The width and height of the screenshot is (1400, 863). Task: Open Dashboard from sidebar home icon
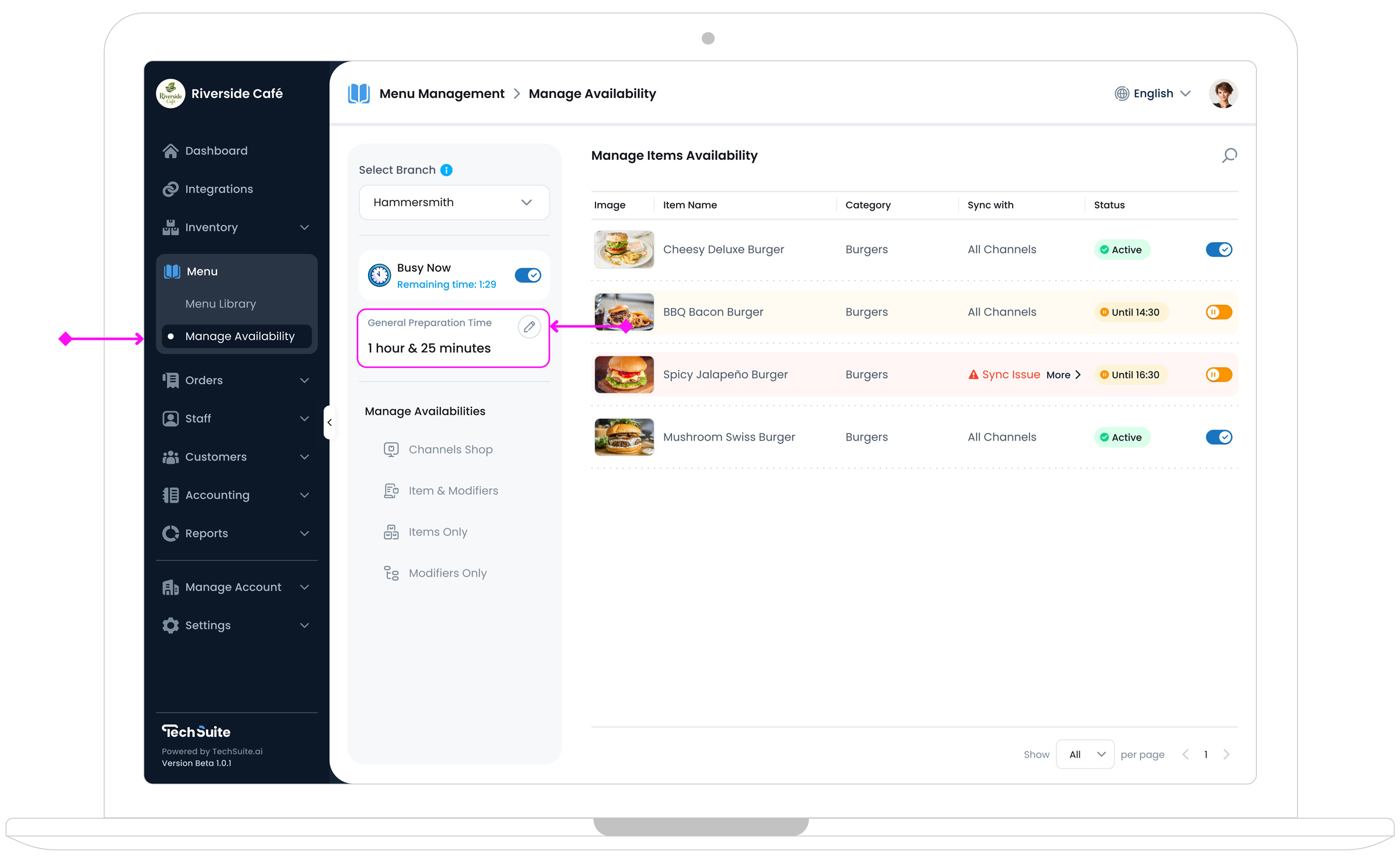click(170, 151)
